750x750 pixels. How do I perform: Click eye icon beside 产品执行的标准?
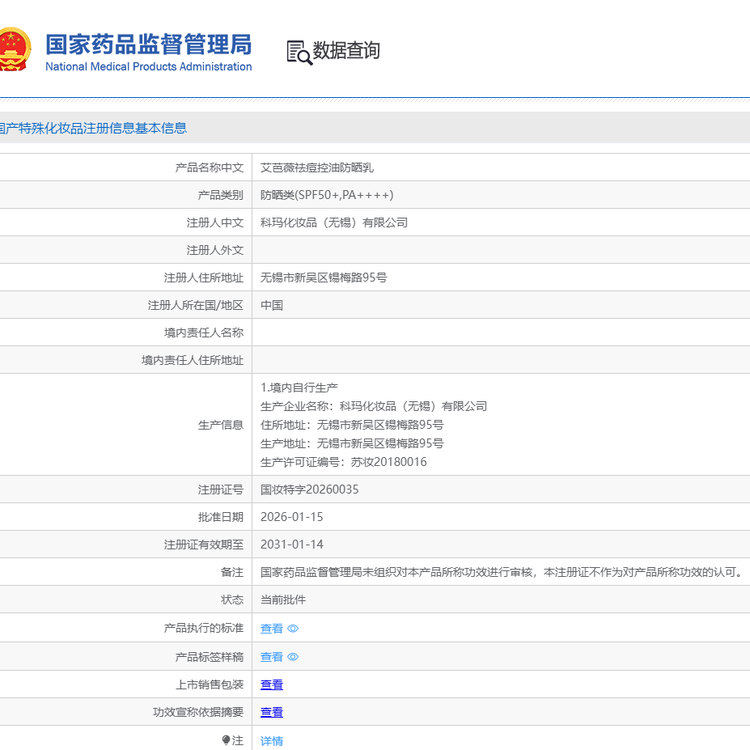[x=293, y=629]
